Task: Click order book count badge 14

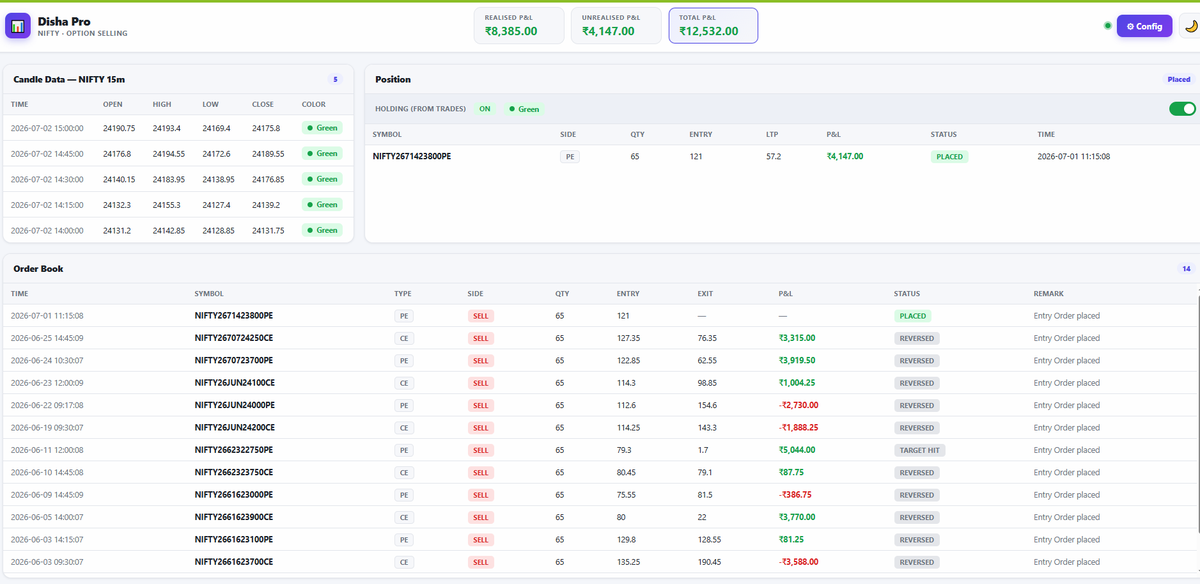Action: [x=1186, y=268]
